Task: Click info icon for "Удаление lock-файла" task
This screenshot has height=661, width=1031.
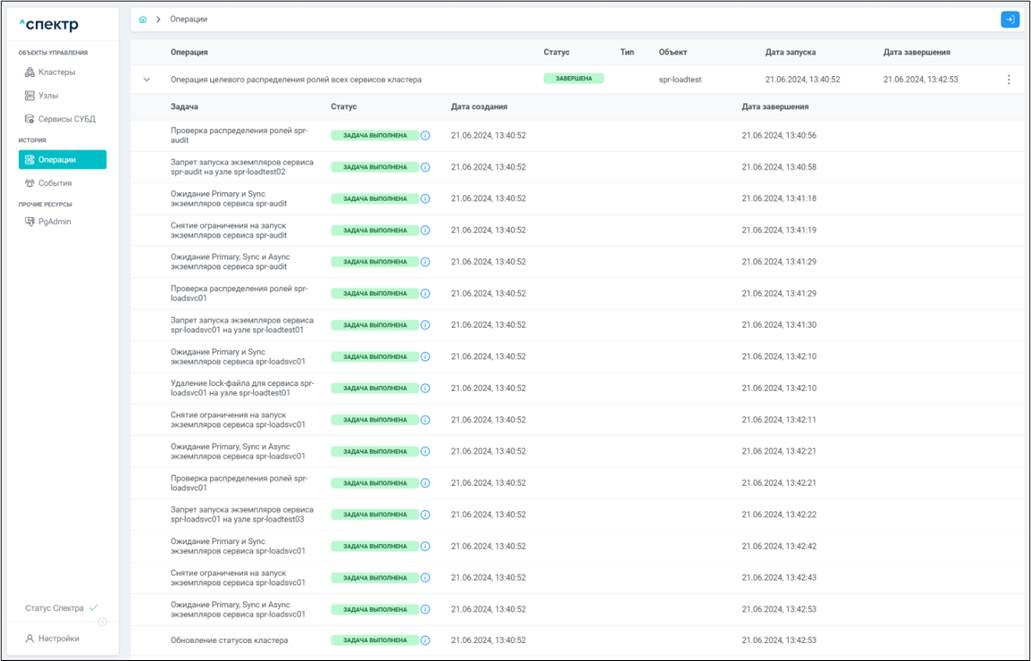Action: click(425, 388)
